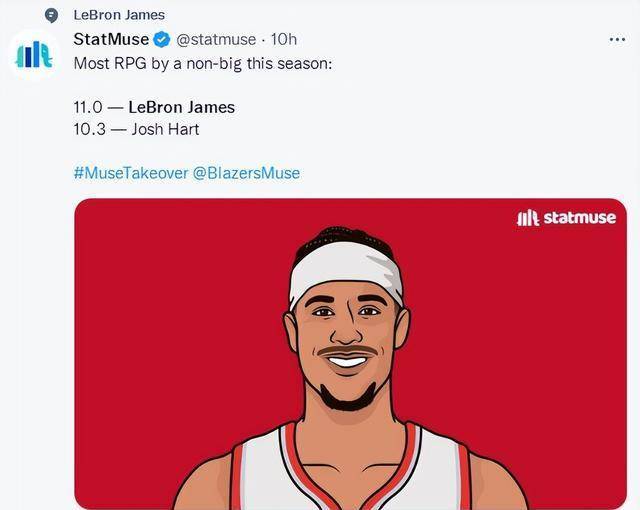Open the StatMuse profile avatar
This screenshot has height=510, width=640.
tap(34, 55)
